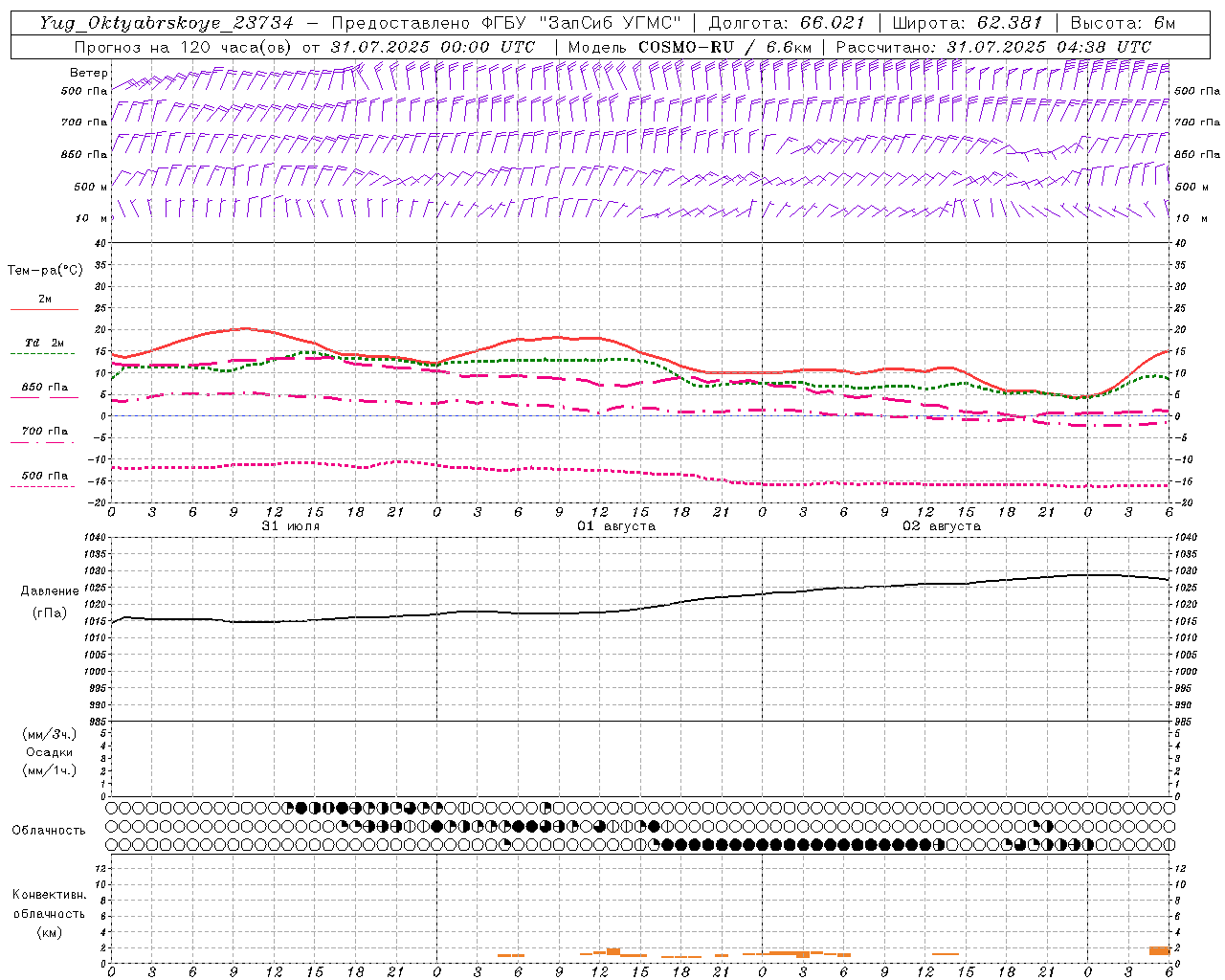Click the dash-dot line sample under 700 гПа legend
The width and height of the screenshot is (1225, 980).
43,442
